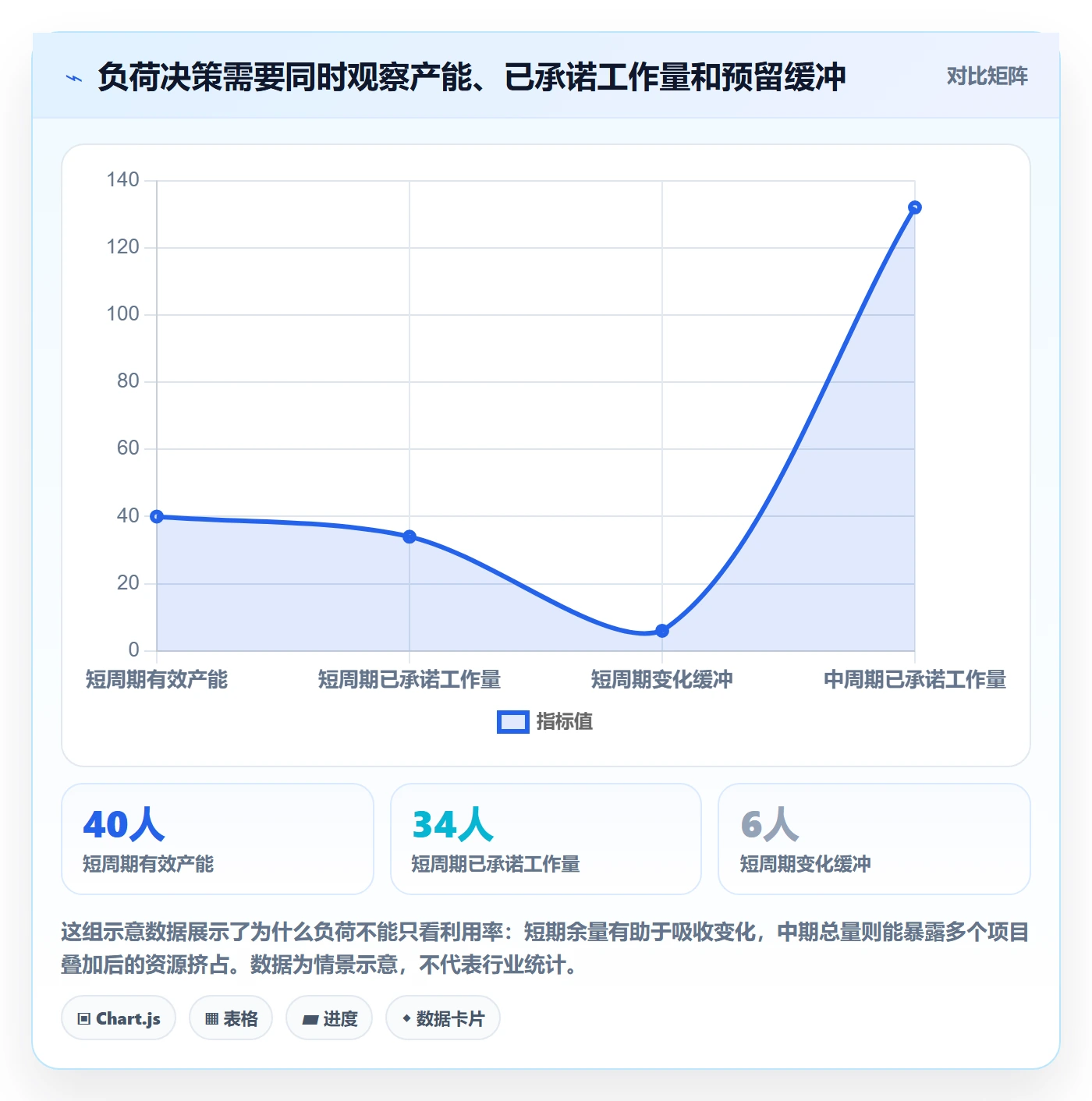Toggle the 指标值 legend label
This screenshot has width=1092, height=1101.
(x=565, y=722)
